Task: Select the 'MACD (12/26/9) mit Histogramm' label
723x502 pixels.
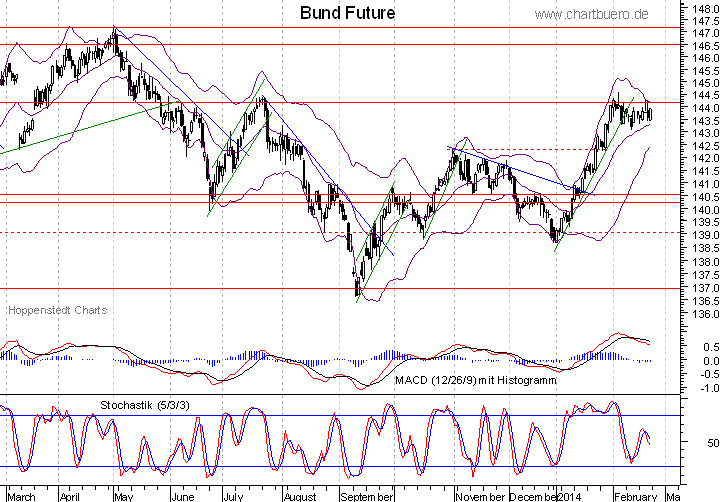Action: click(476, 380)
